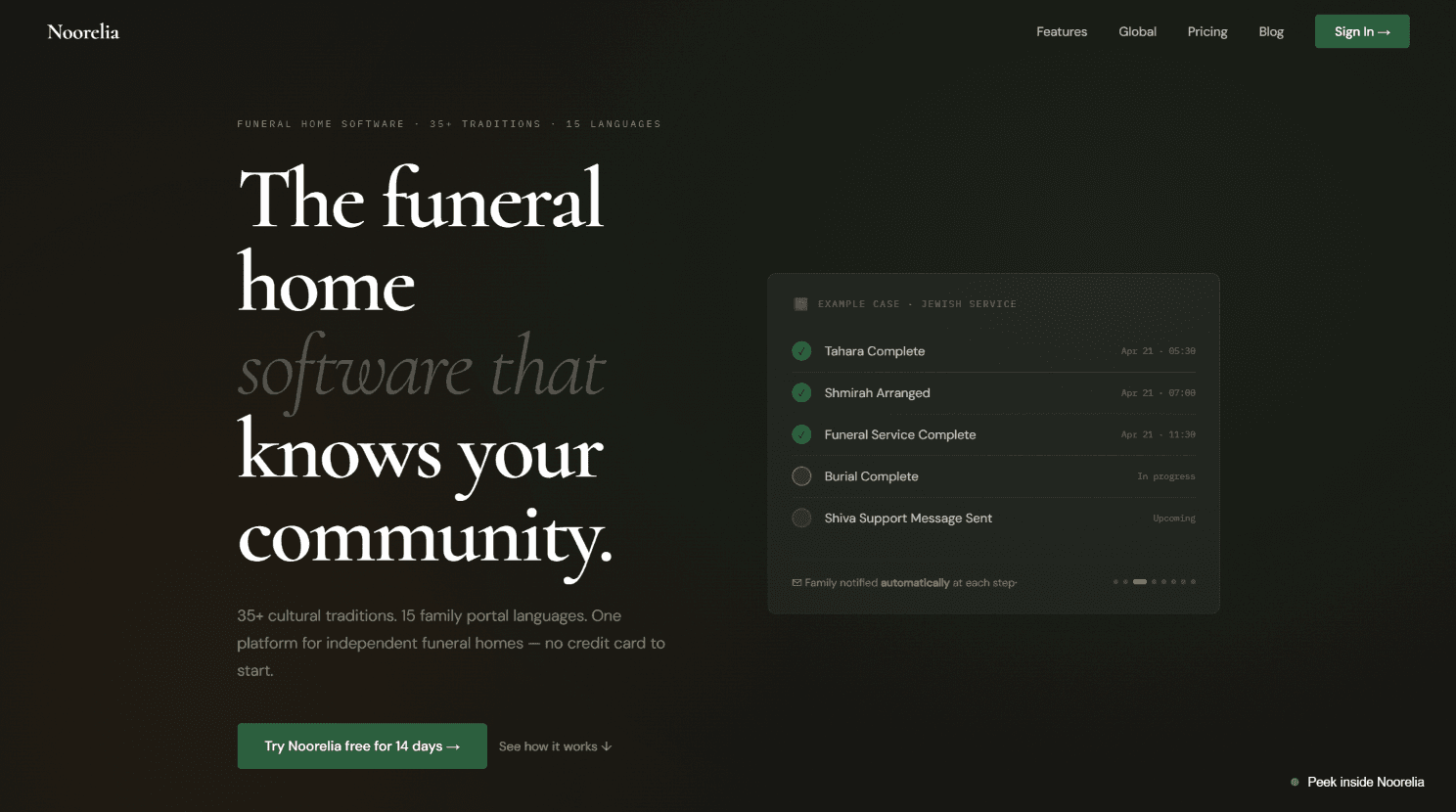The image size is (1456, 812).
Task: Start the 14-day free Noorelia trial
Action: 362,745
